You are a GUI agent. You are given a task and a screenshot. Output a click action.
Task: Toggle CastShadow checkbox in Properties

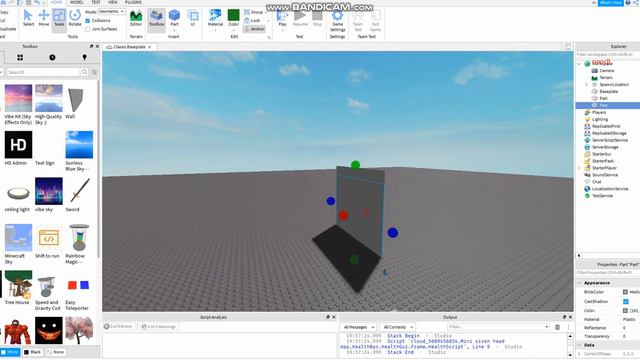click(626, 301)
